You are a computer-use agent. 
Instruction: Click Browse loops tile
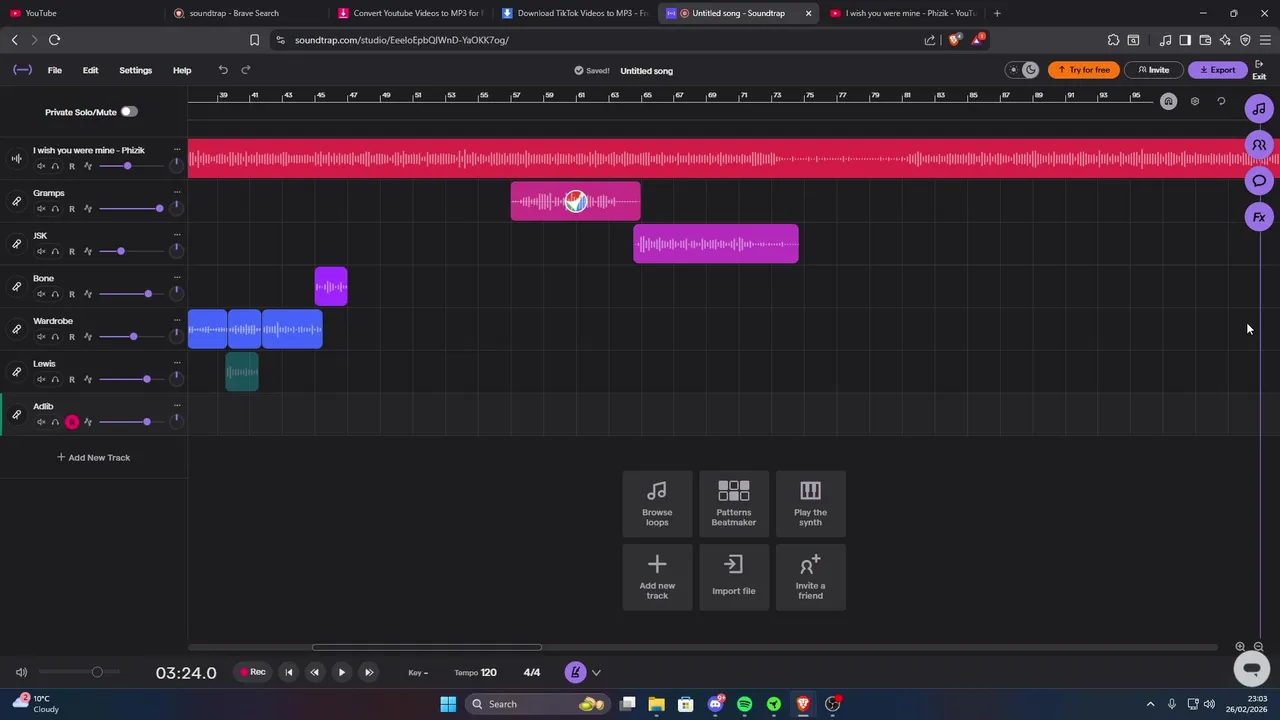click(657, 504)
